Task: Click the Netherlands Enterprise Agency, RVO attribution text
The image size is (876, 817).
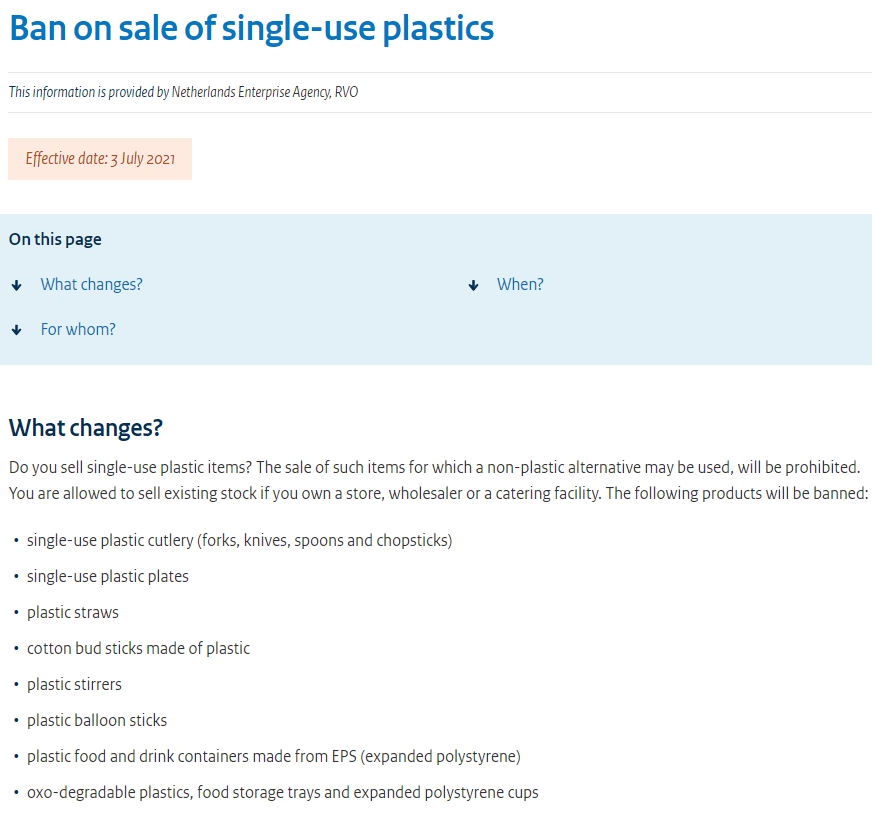Action: pyautogui.click(x=184, y=92)
